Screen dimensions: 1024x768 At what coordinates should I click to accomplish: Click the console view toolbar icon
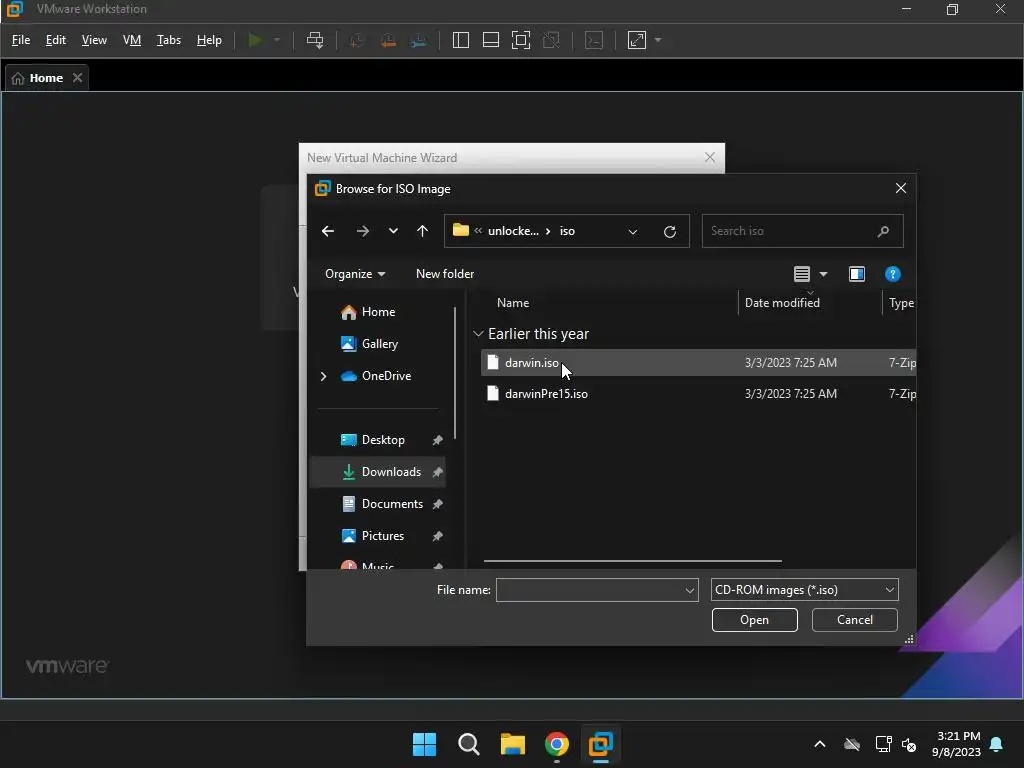coord(594,40)
